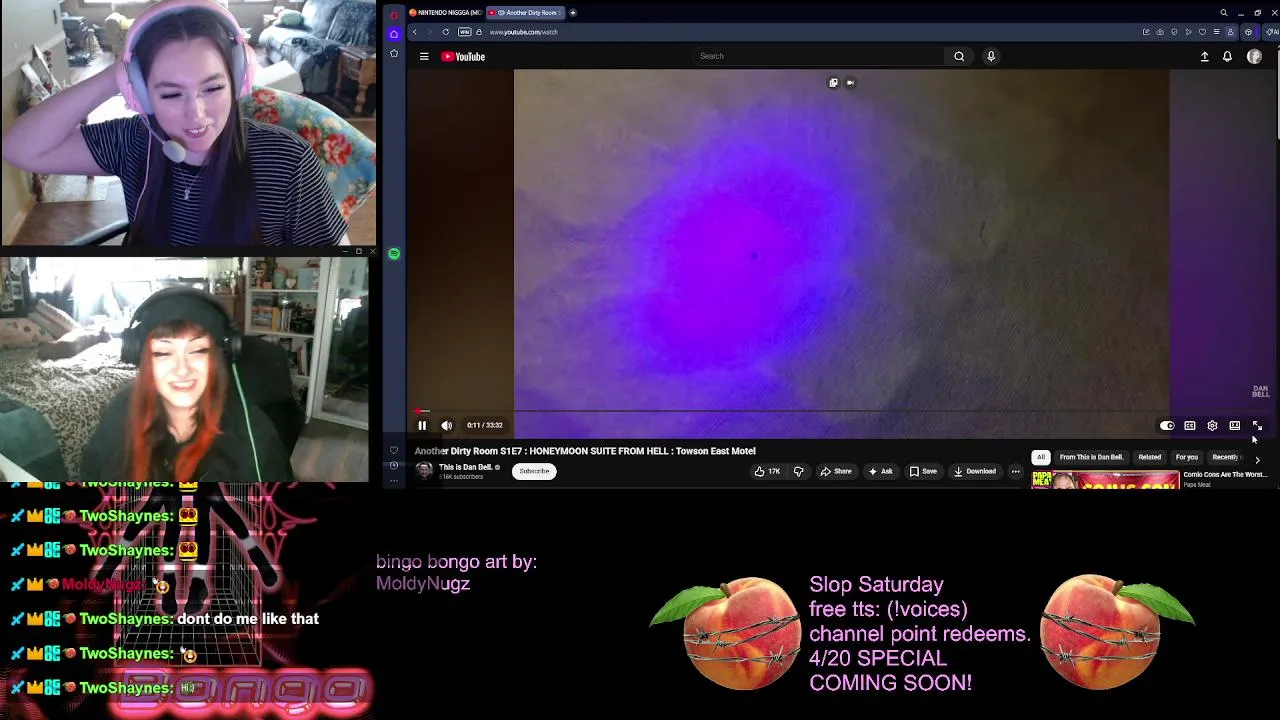Image resolution: width=1280 pixels, height=720 pixels.
Task: Select the From This Is Dan Bell chip
Action: coord(1091,457)
